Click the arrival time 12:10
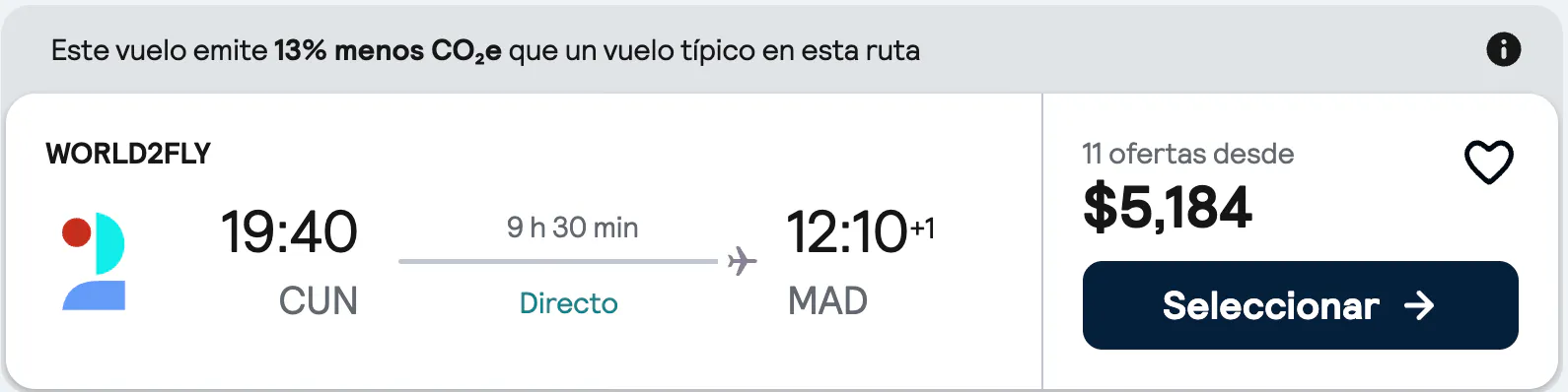 (846, 232)
